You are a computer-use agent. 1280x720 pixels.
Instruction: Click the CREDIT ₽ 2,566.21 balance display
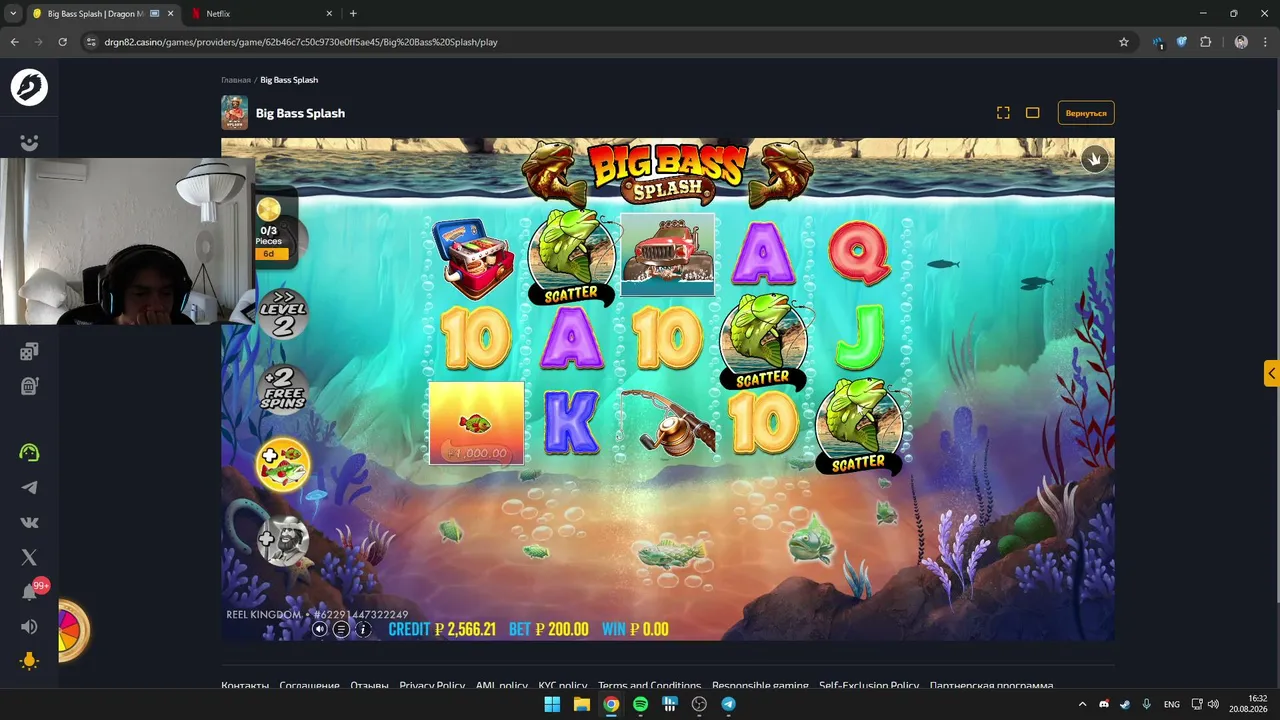pos(442,629)
